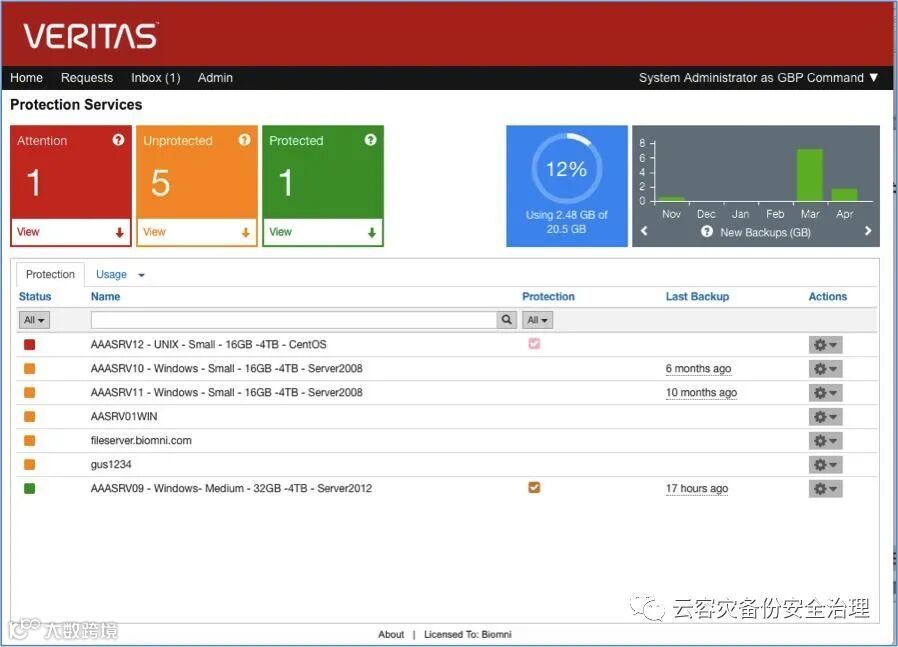This screenshot has width=898, height=647.
Task: Show next months in backups chart
Action: click(868, 231)
